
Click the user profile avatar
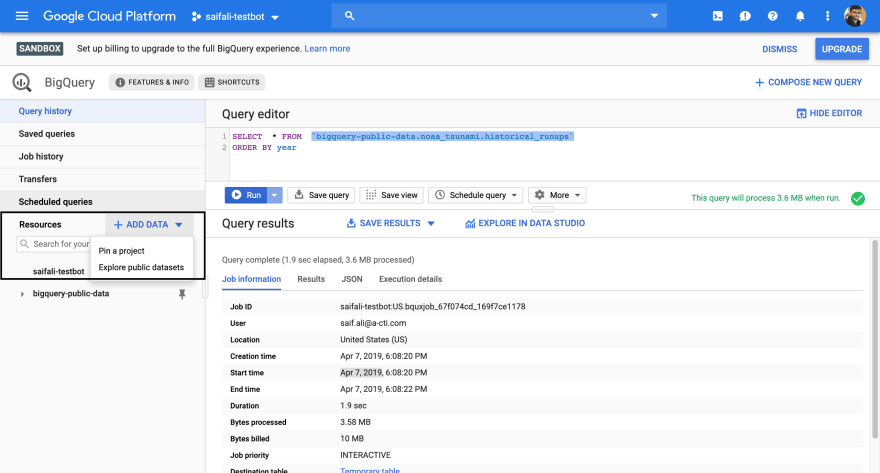coord(855,16)
